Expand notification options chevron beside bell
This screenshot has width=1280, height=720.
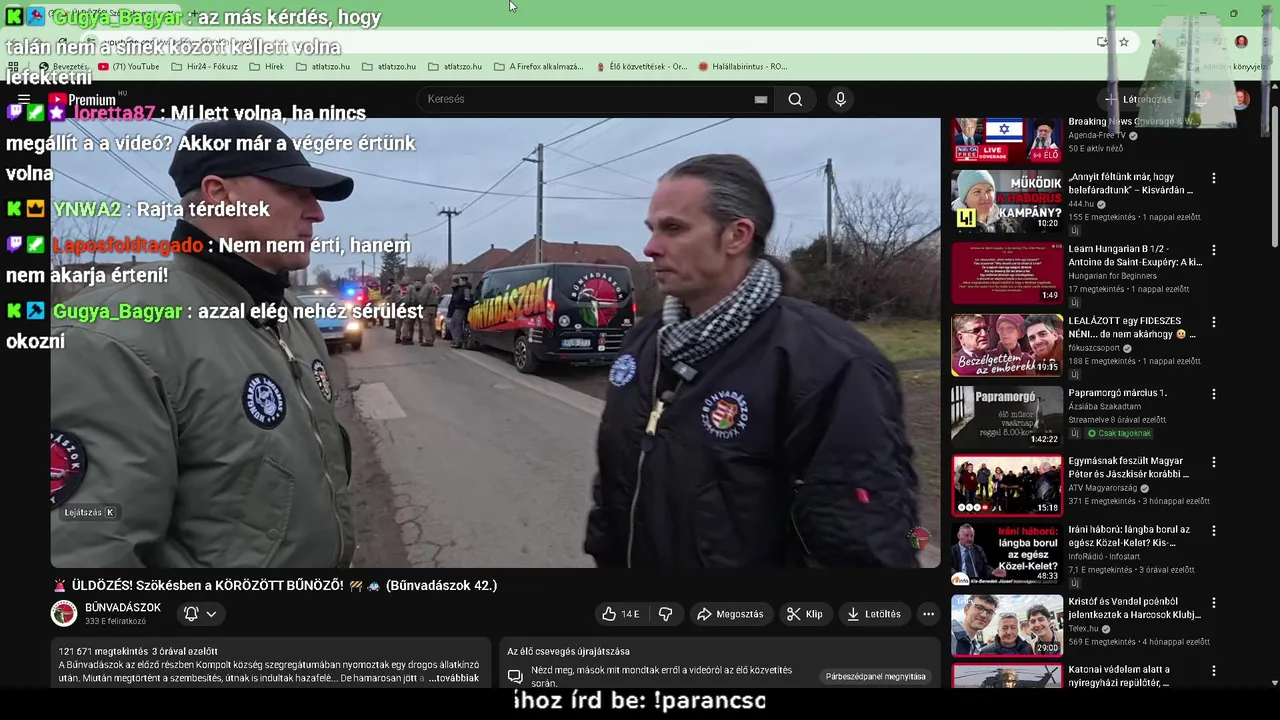[x=211, y=614]
